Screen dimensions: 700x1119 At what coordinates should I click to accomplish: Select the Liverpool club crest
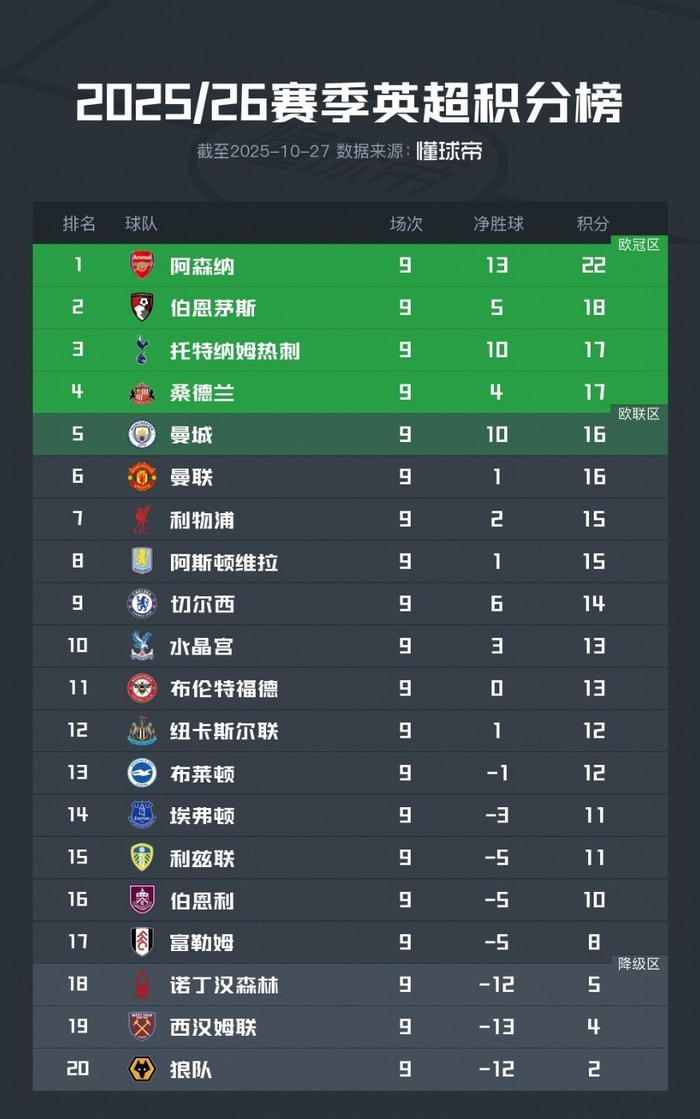pos(142,519)
